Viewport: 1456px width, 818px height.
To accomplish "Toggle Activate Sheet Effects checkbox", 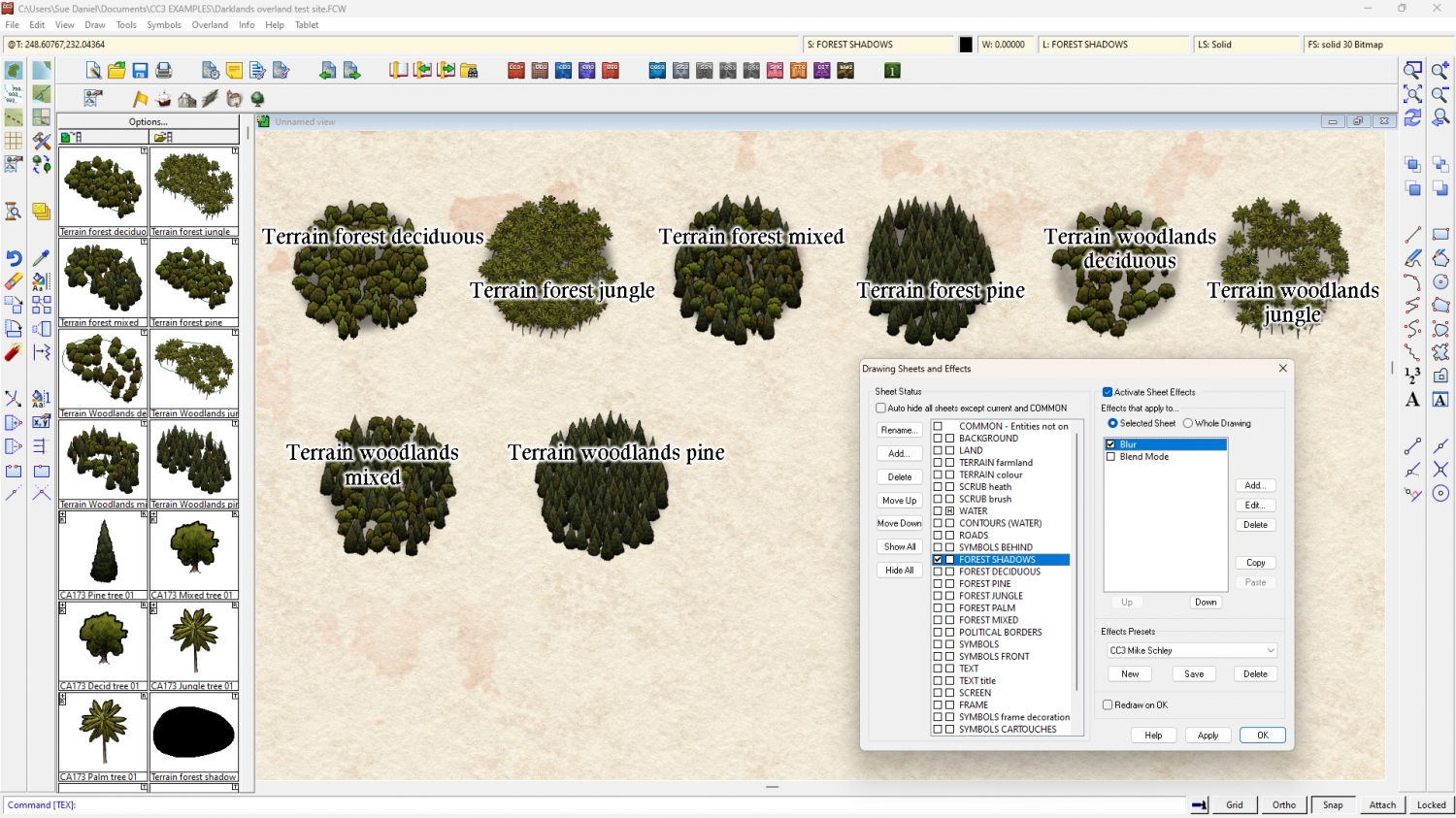I will click(1108, 392).
